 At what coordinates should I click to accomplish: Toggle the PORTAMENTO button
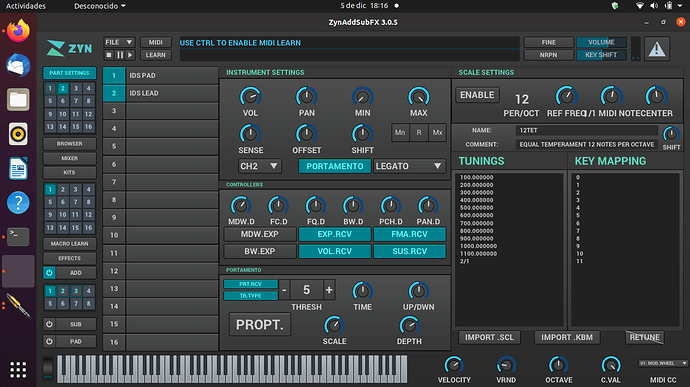(334, 166)
